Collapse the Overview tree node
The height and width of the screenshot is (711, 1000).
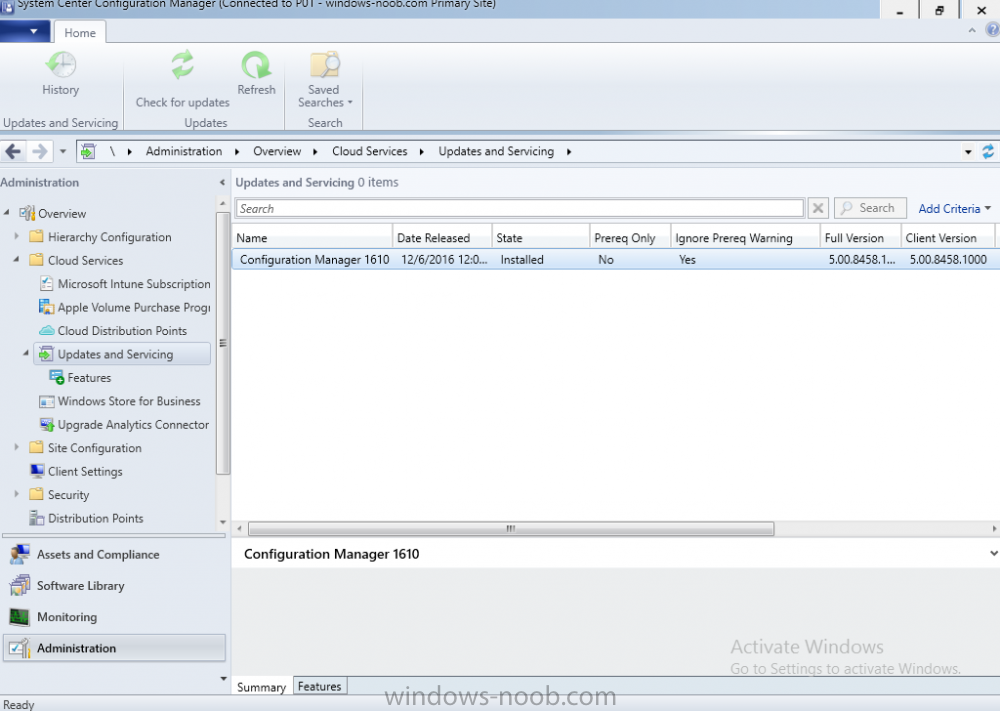pyautogui.click(x=6, y=212)
